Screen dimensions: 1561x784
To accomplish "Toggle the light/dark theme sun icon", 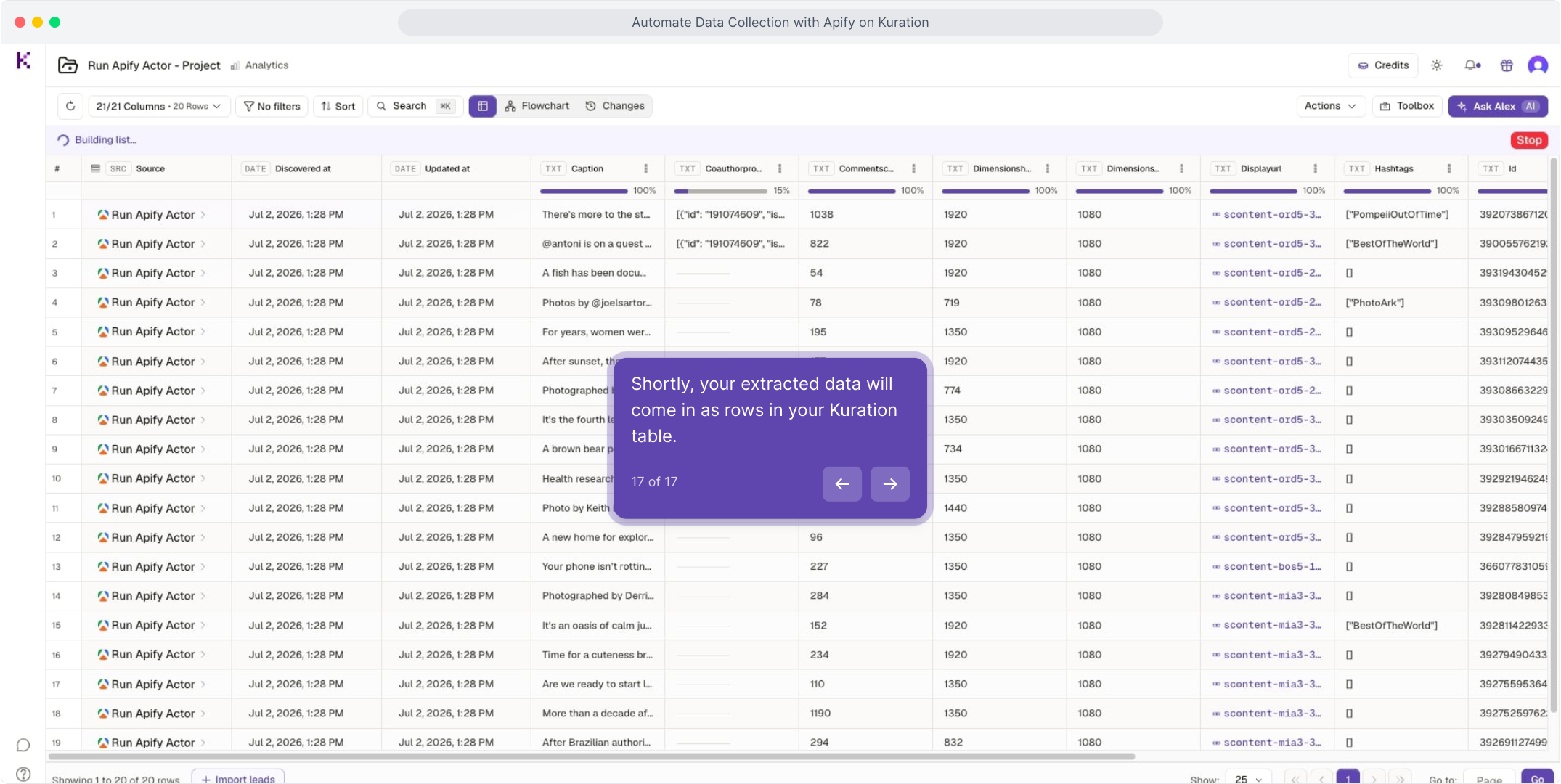I will [1436, 65].
